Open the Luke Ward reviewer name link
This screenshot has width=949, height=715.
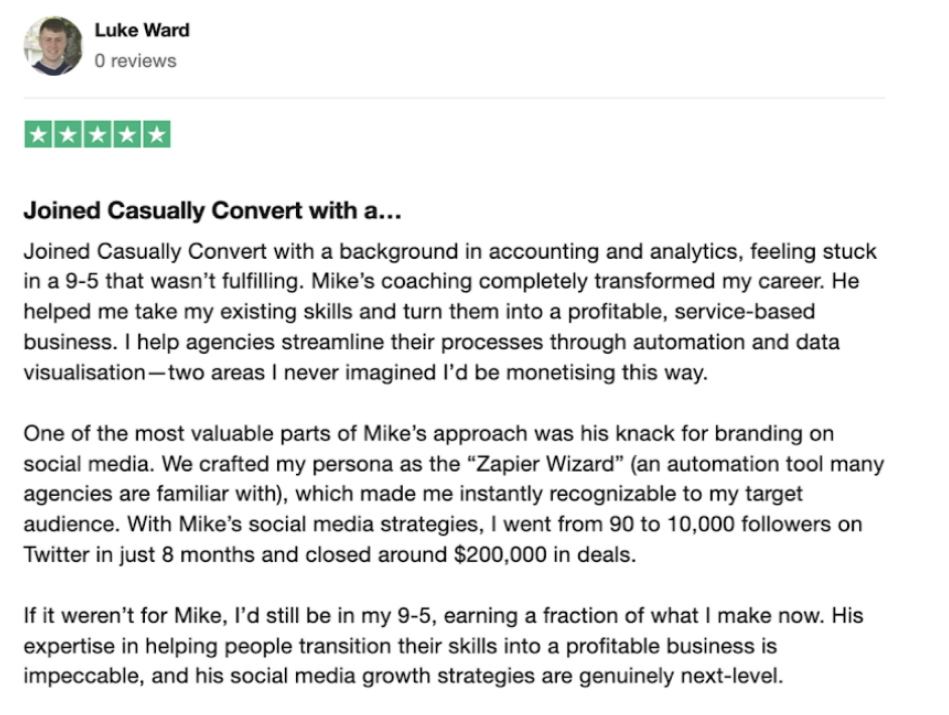click(x=141, y=30)
